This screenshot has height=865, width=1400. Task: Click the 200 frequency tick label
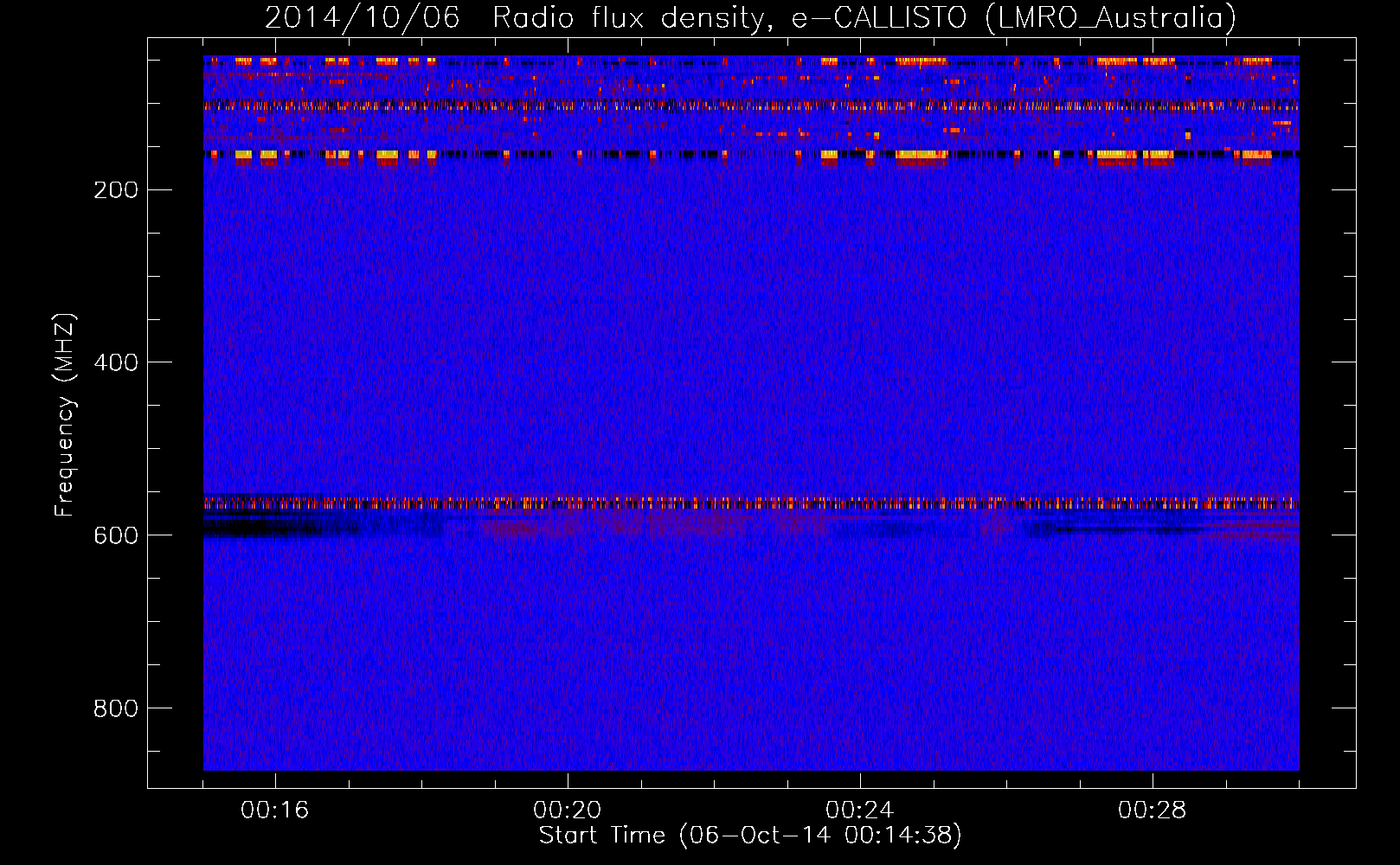click(116, 189)
